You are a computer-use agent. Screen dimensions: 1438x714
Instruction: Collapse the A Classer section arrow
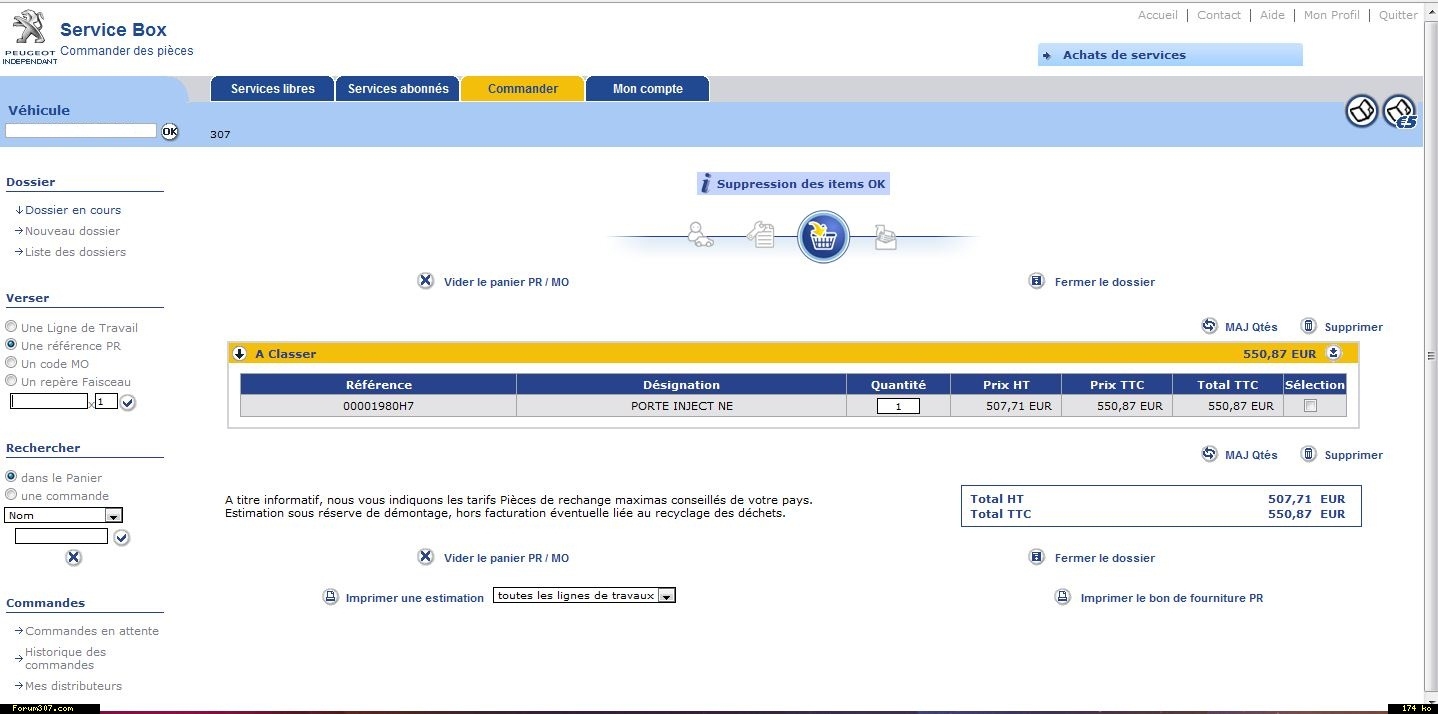pyautogui.click(x=240, y=353)
